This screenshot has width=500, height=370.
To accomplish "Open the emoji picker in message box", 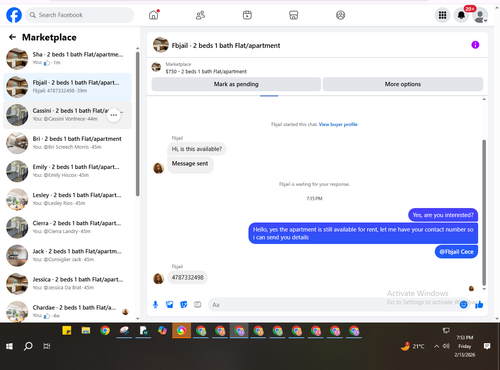I will point(463,304).
